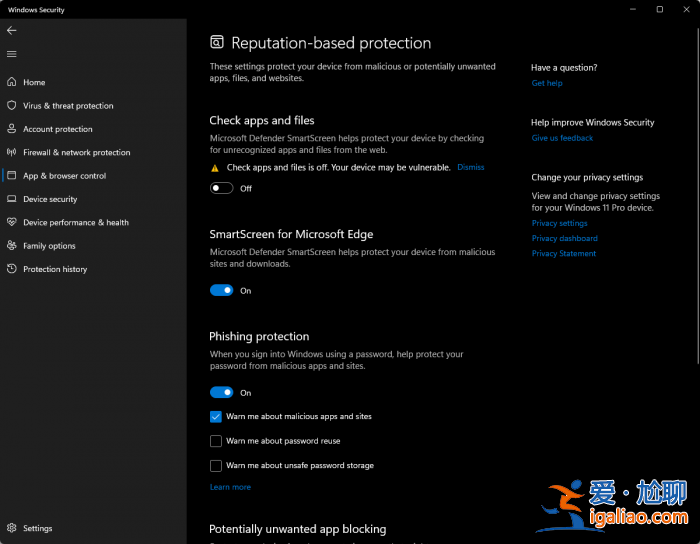The image size is (700, 544).
Task: Select the Account protection person icon
Action: [x=12, y=129]
